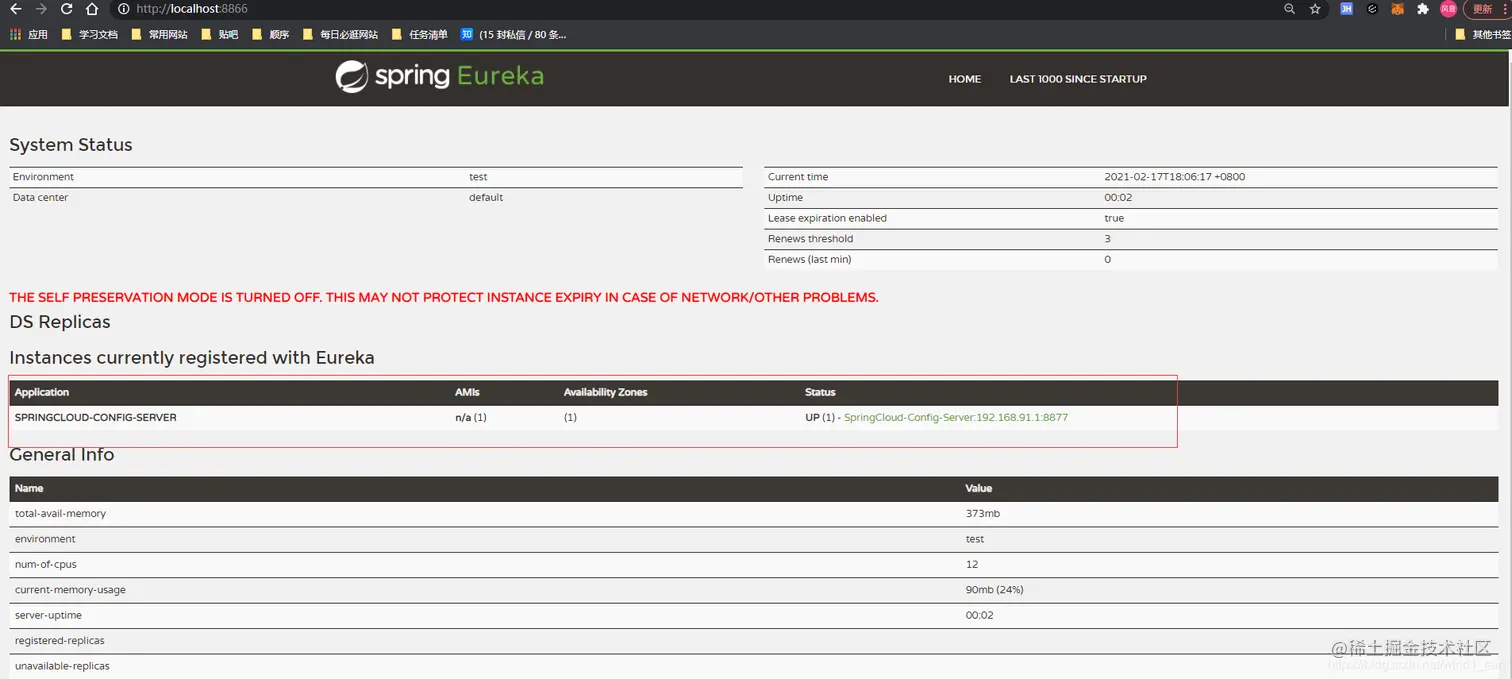
Task: Select the Lease expiration value 'true'
Action: click(x=1114, y=218)
